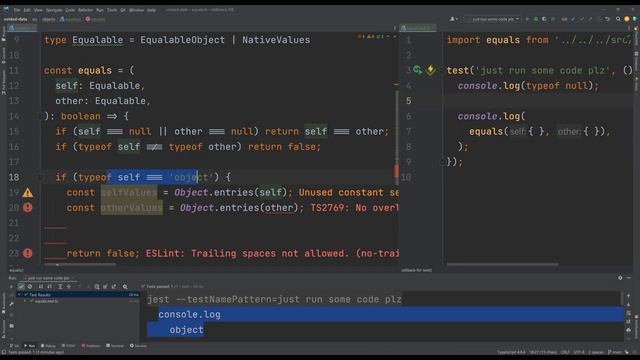Toggle sort tests by duration
Image resolution: width=640 pixels, height=360 pixels.
(x=49, y=287)
